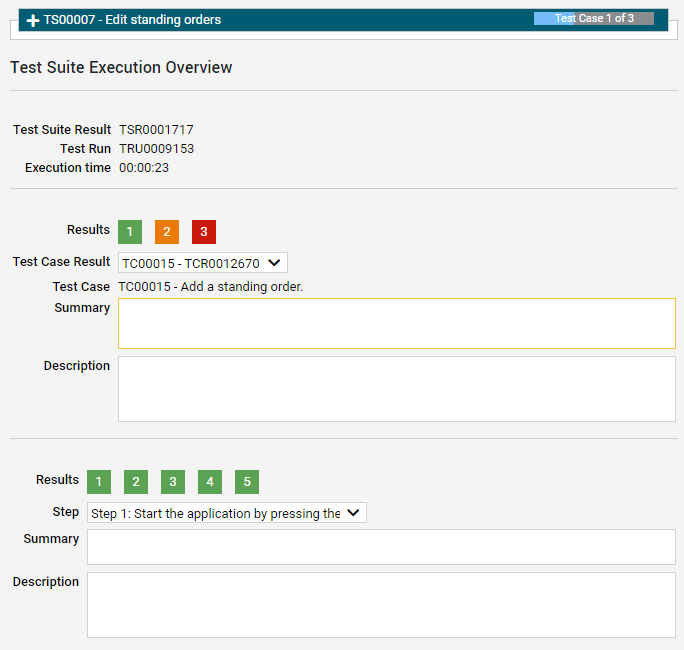Click into the step Description field

click(x=381, y=605)
